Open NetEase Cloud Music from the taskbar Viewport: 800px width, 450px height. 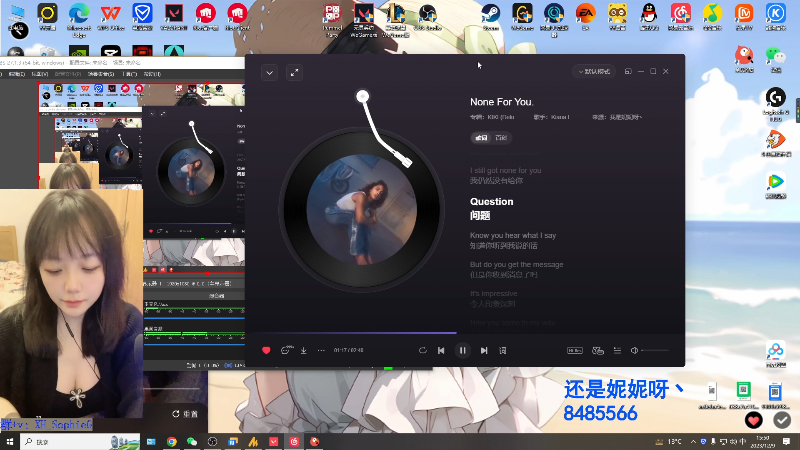[294, 442]
